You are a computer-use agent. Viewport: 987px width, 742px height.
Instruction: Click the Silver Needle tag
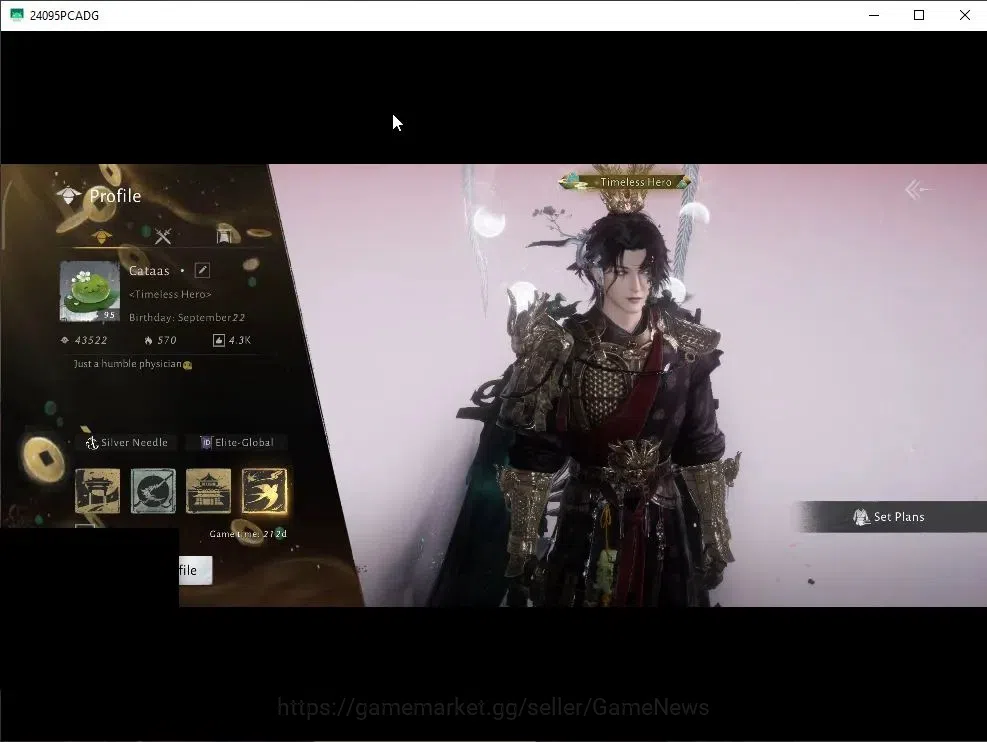click(127, 442)
